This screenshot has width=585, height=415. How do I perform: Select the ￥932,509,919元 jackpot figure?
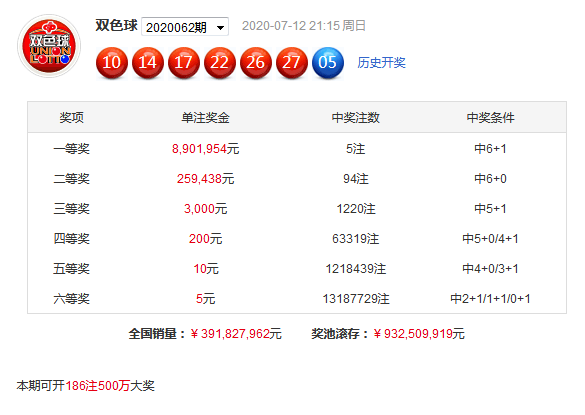pos(419,333)
